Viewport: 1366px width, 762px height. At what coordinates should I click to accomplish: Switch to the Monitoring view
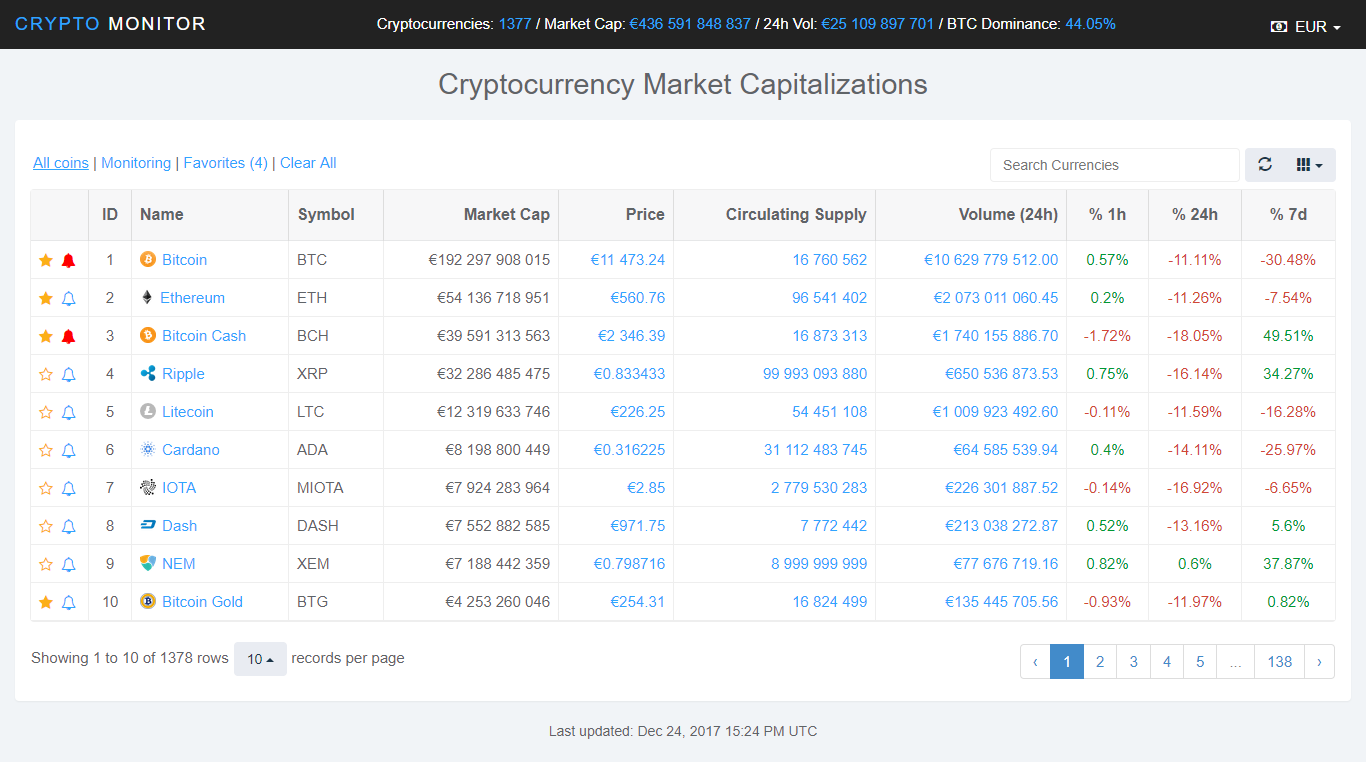coord(136,163)
